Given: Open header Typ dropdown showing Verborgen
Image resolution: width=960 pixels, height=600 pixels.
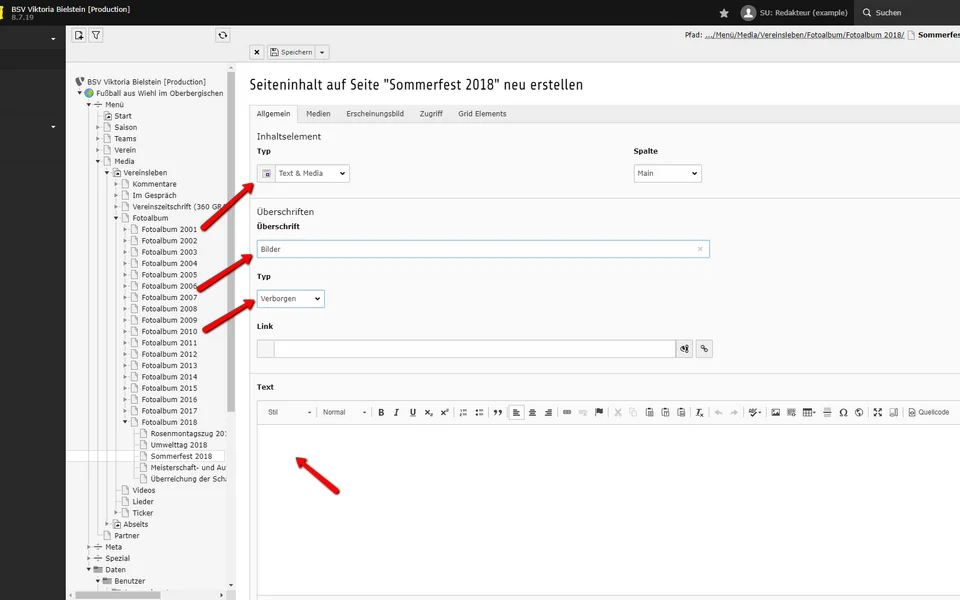Looking at the screenshot, I should 291,298.
